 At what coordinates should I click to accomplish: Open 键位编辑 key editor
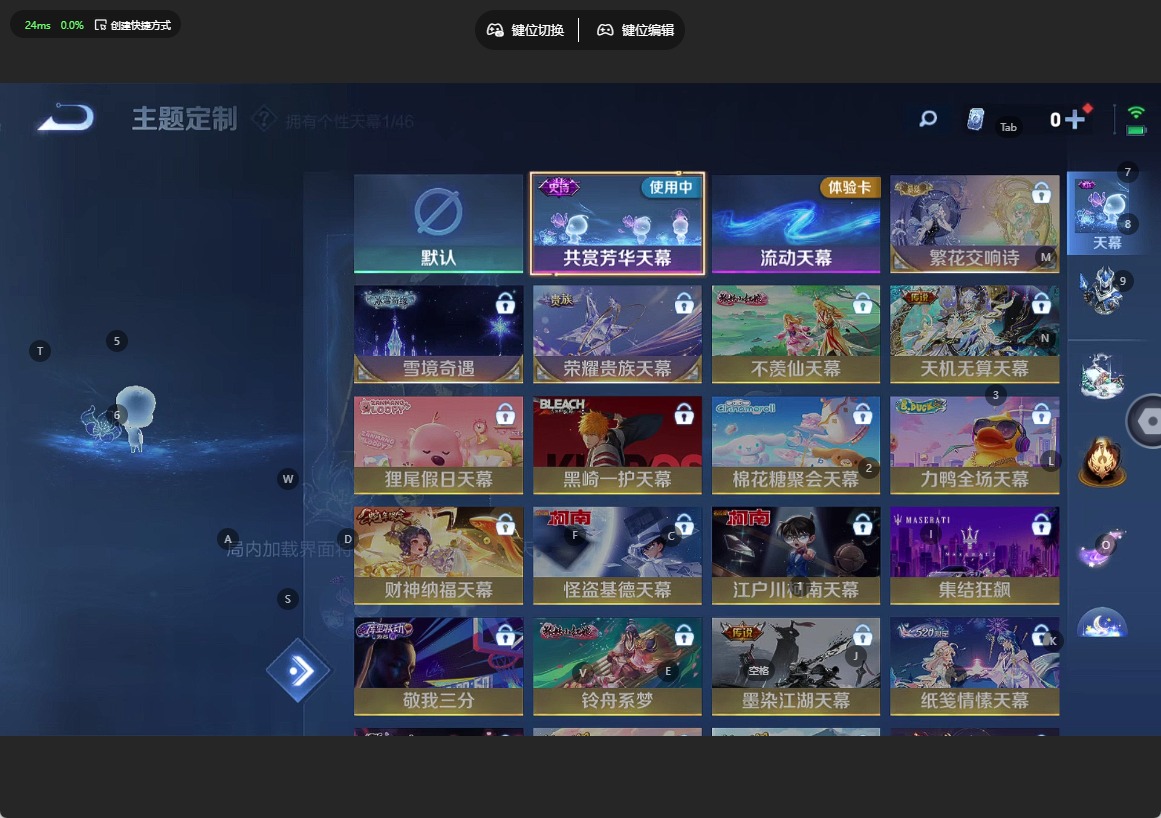click(635, 30)
